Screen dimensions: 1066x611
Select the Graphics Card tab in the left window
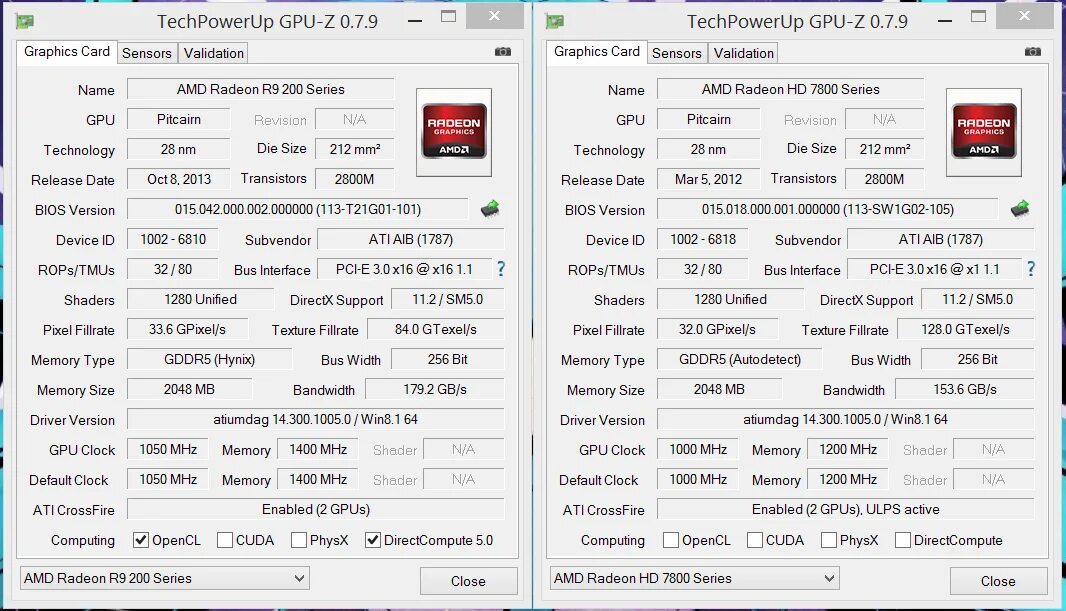[67, 52]
